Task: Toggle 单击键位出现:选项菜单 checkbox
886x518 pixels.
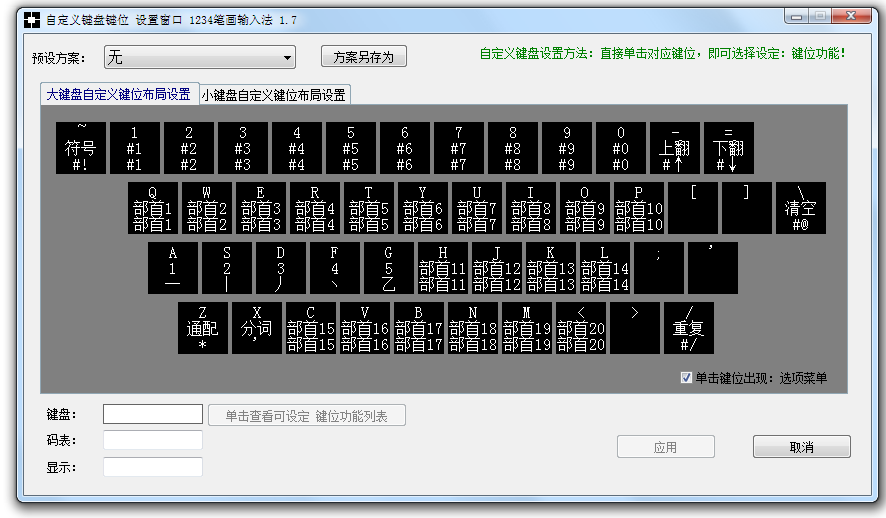Action: 686,378
